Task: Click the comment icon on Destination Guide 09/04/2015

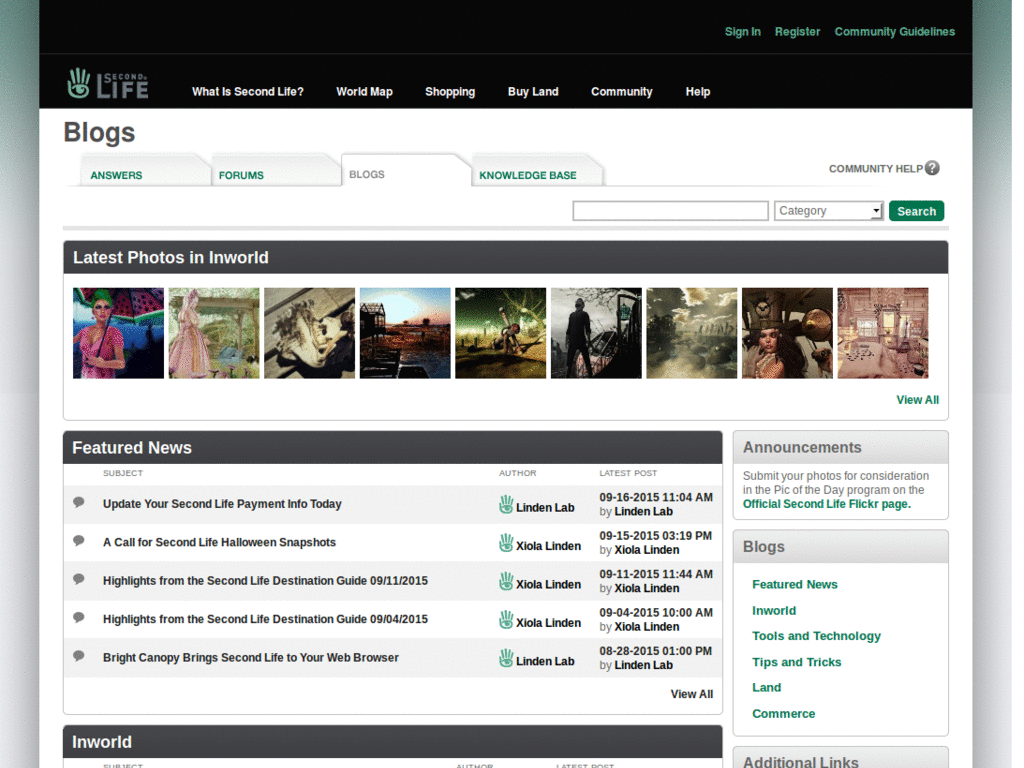Action: [79, 618]
